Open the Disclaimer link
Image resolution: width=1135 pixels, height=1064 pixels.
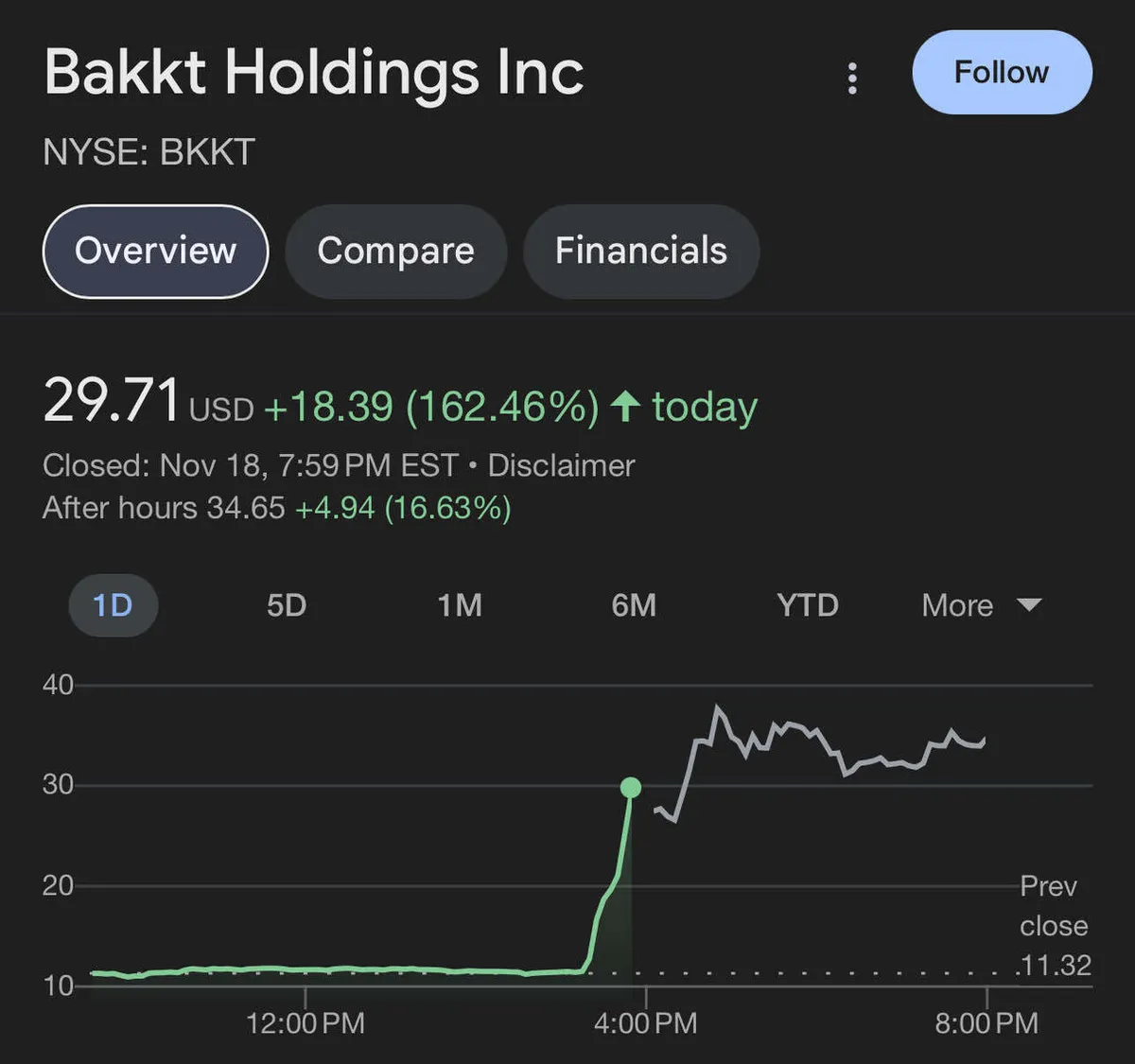coord(561,465)
